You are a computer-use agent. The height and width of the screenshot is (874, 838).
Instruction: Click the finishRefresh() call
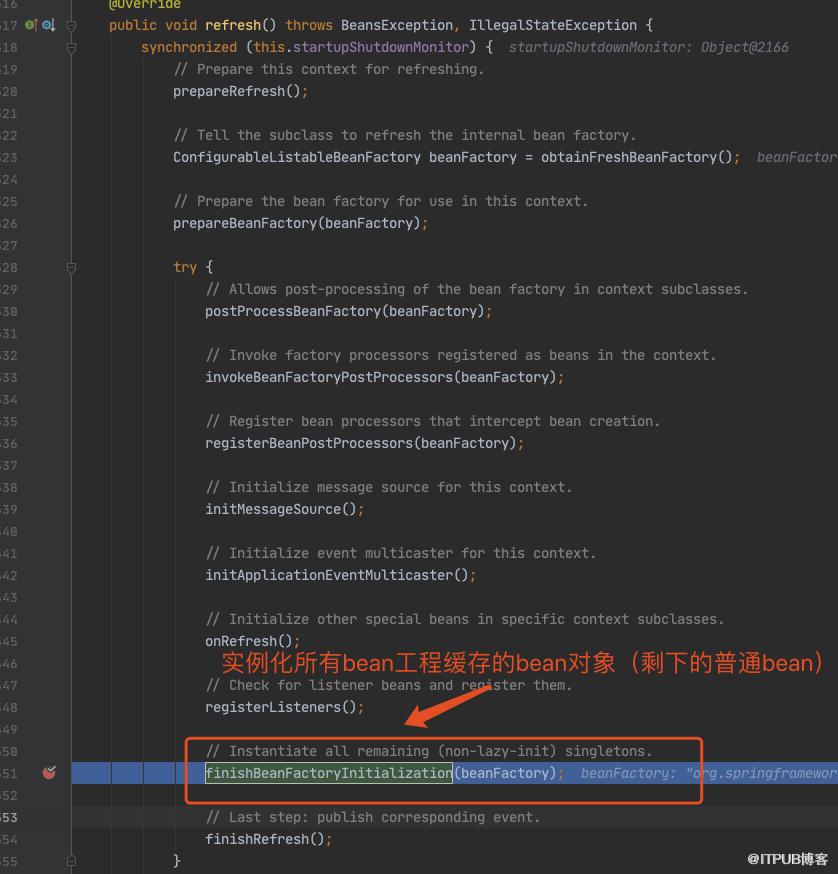click(264, 839)
